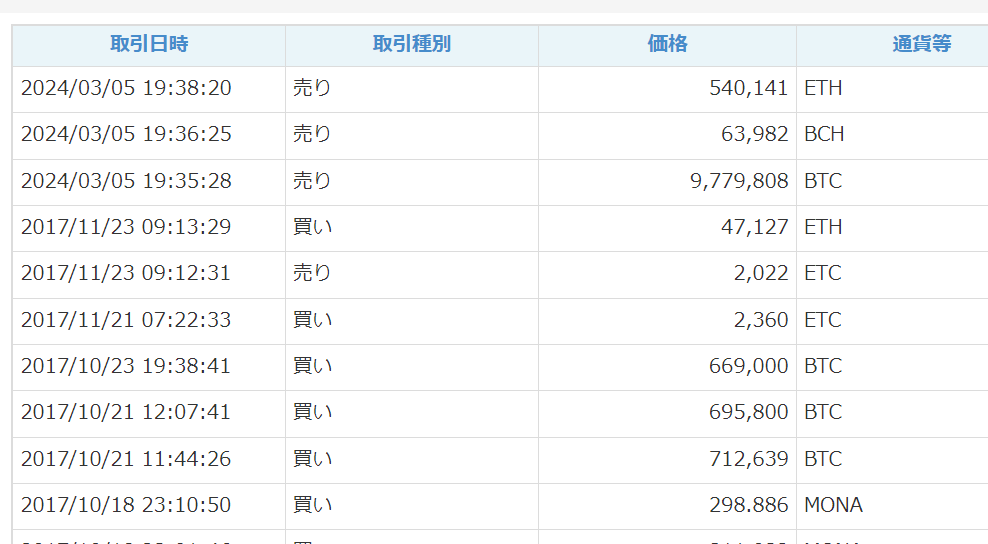Click price 712,639
The height and width of the screenshot is (544, 988).
749,458
